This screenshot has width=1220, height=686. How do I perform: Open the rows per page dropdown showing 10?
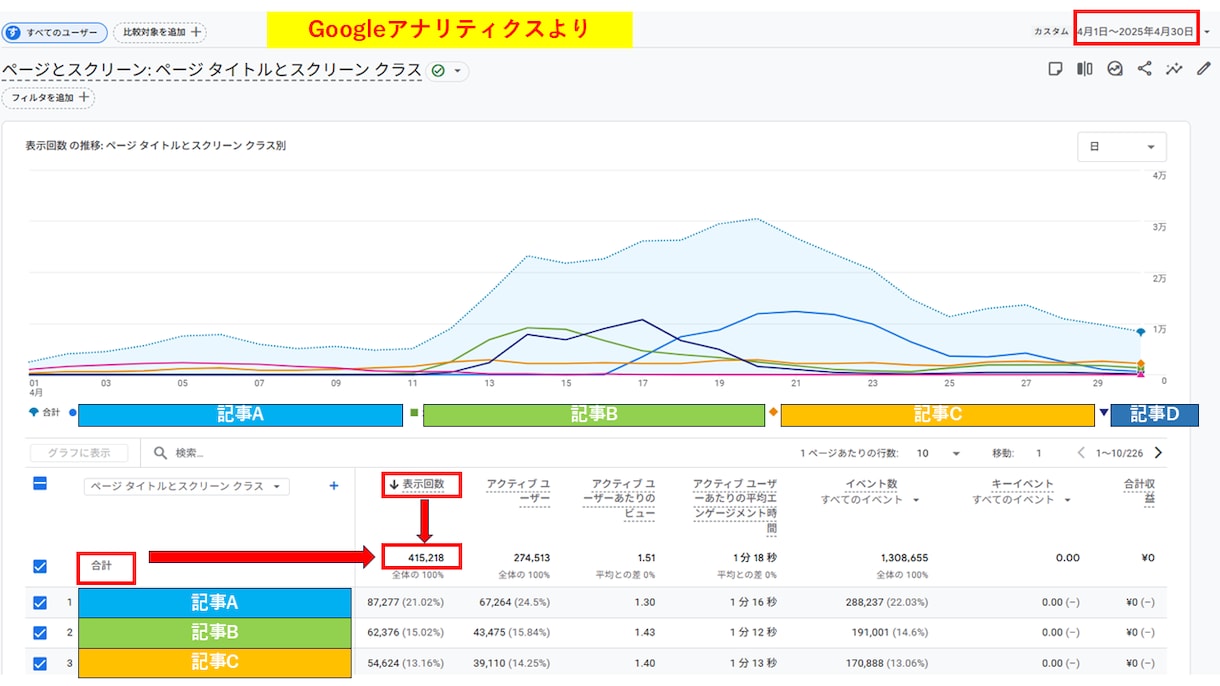click(x=938, y=453)
